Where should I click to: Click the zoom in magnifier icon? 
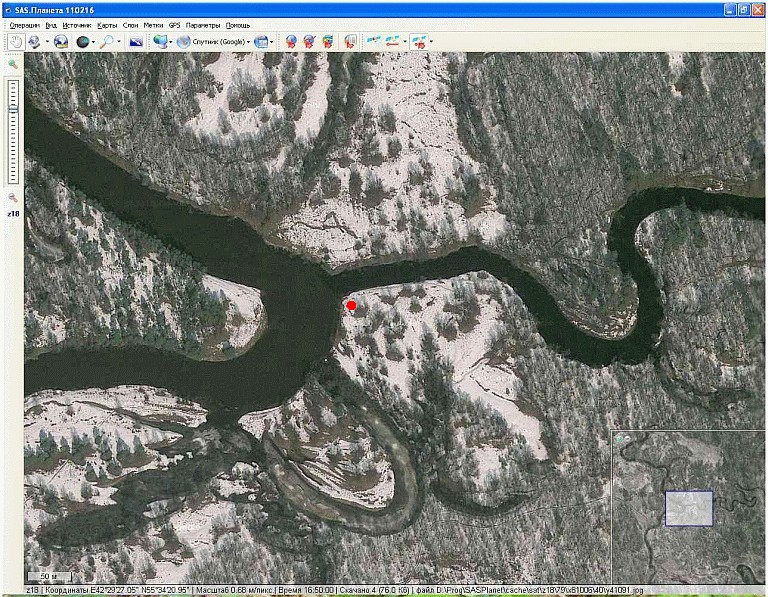(13, 64)
